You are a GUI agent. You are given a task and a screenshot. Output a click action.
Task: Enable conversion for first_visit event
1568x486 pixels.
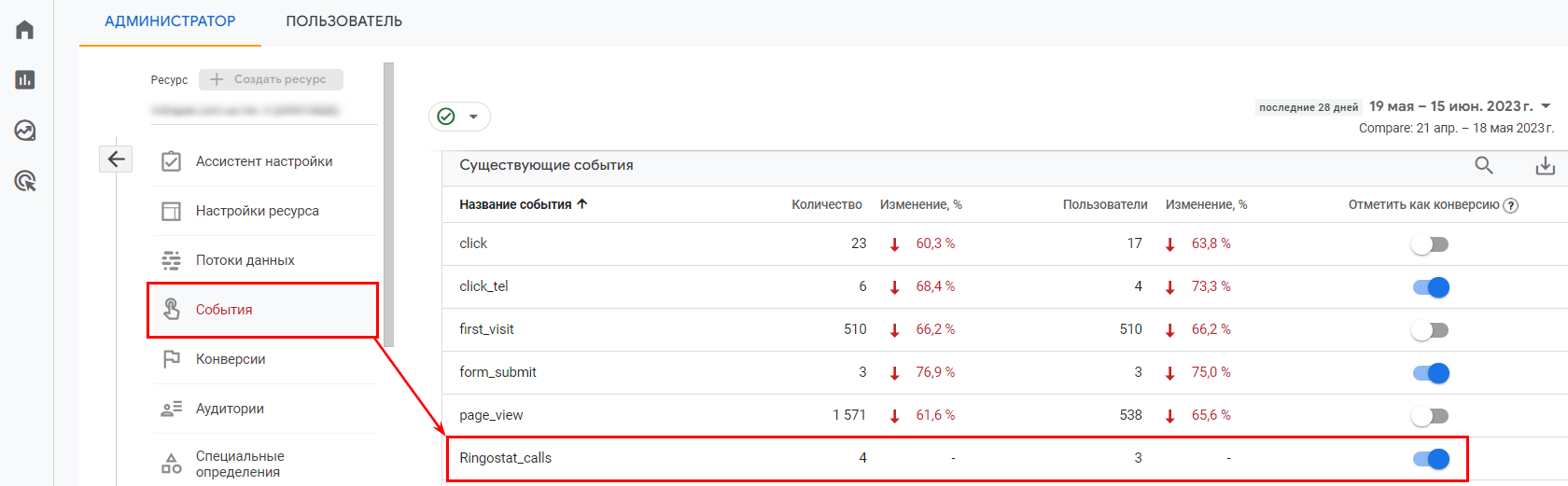(x=1430, y=330)
